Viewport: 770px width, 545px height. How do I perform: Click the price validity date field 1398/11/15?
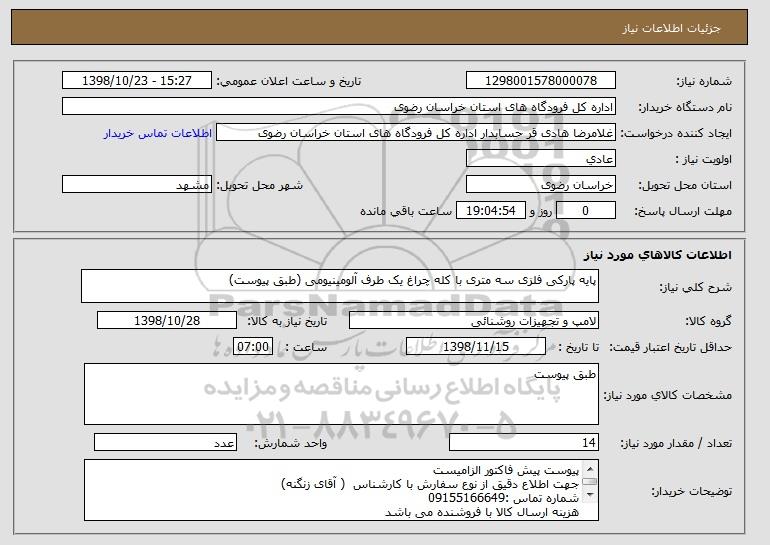tap(476, 347)
